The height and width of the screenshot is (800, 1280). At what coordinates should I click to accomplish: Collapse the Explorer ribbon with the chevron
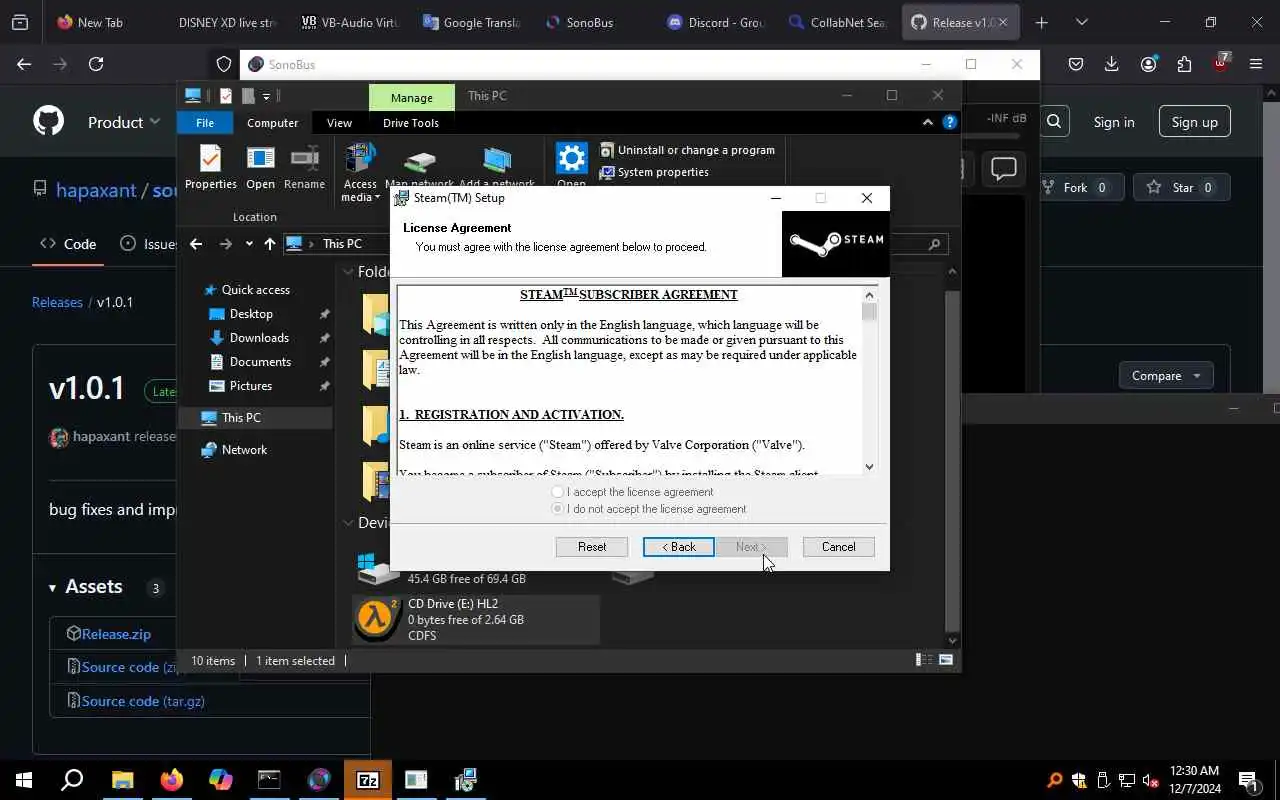[927, 122]
